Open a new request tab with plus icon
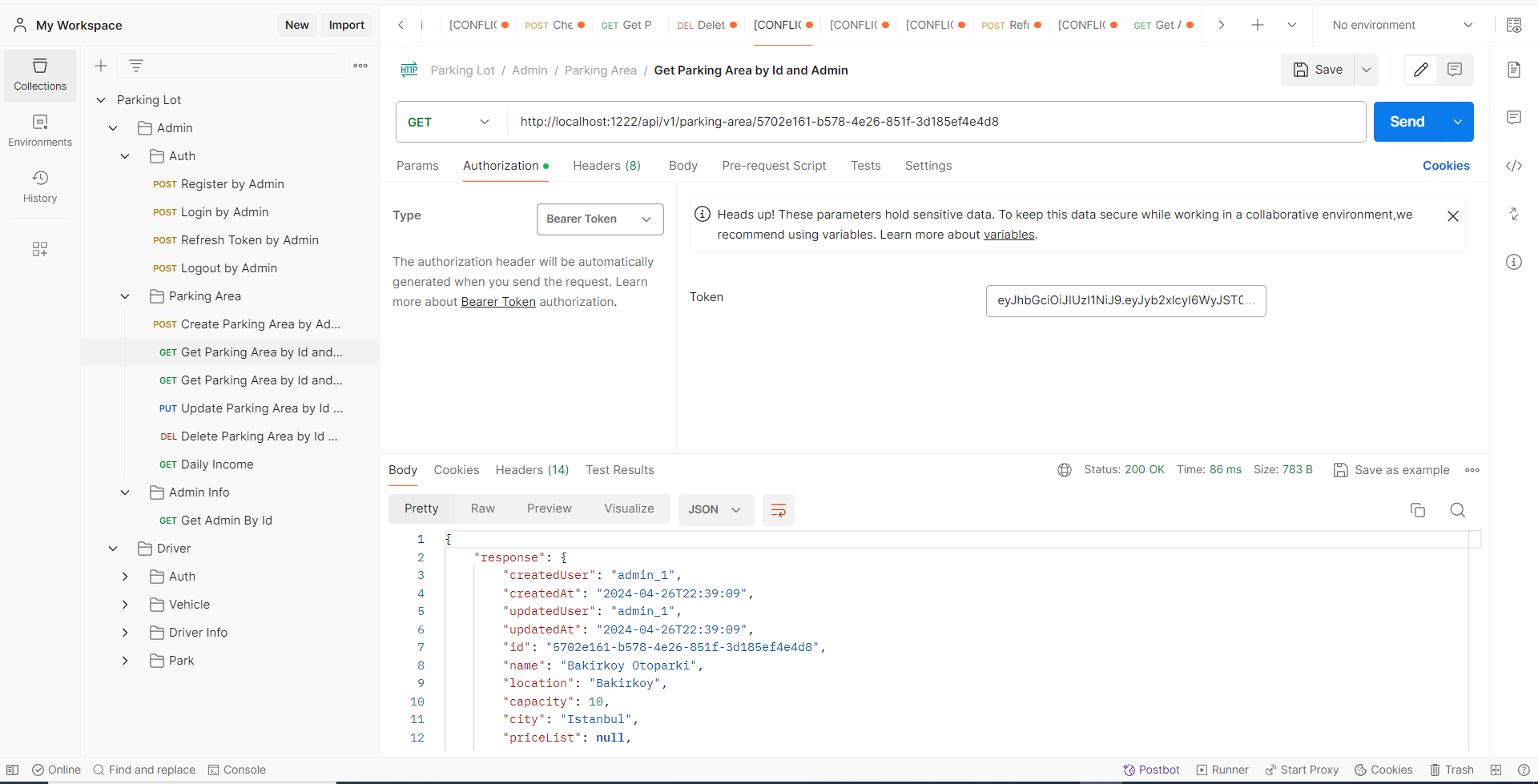Screen dimensions: 1538x784 (1258, 25)
